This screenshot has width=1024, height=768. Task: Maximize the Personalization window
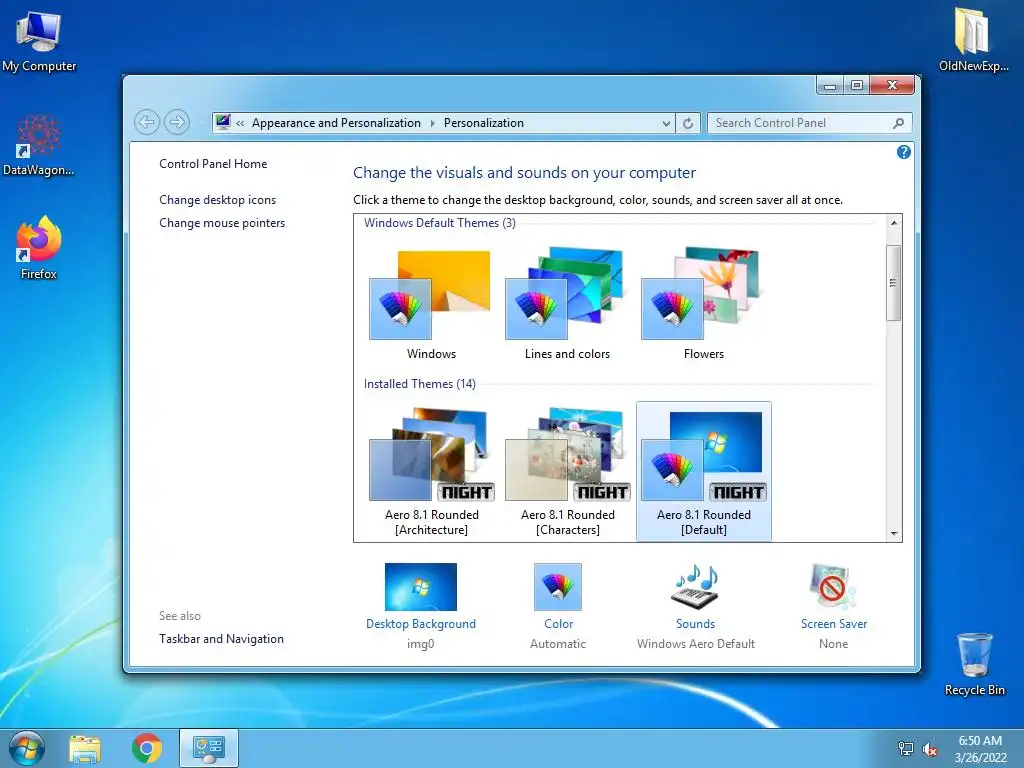click(x=857, y=86)
